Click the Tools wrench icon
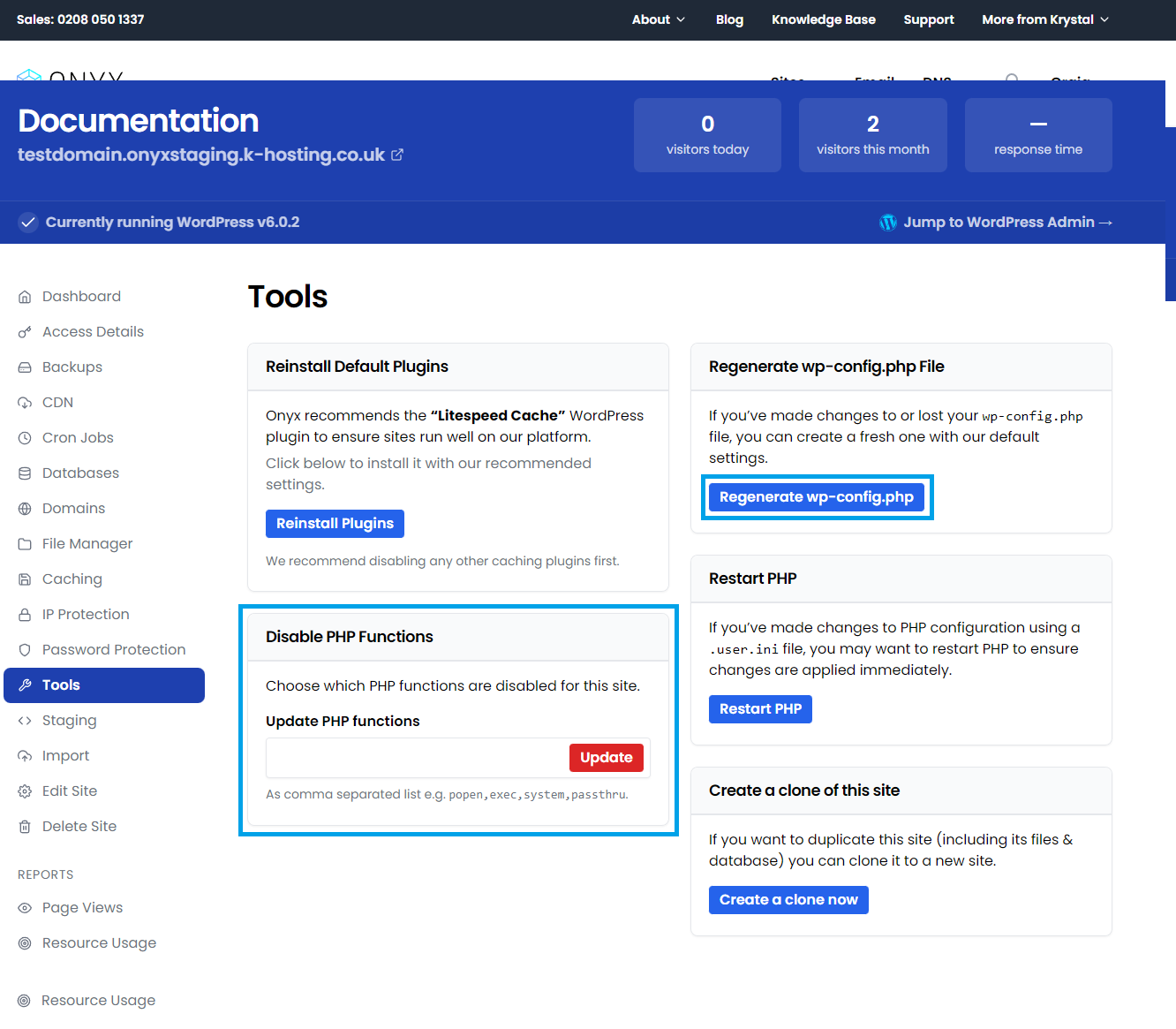 25,685
